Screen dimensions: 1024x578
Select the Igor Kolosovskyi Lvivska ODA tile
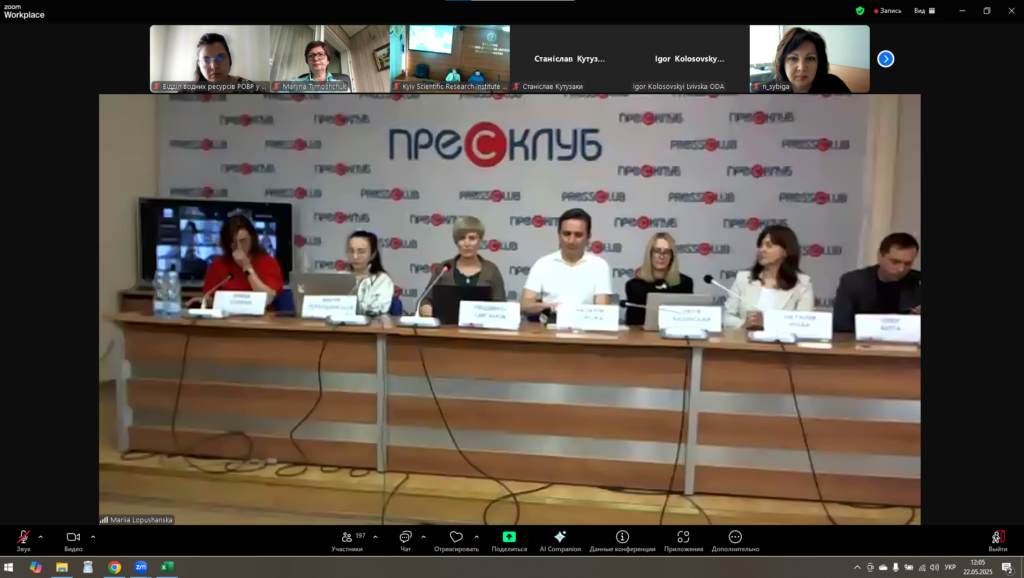click(690, 59)
